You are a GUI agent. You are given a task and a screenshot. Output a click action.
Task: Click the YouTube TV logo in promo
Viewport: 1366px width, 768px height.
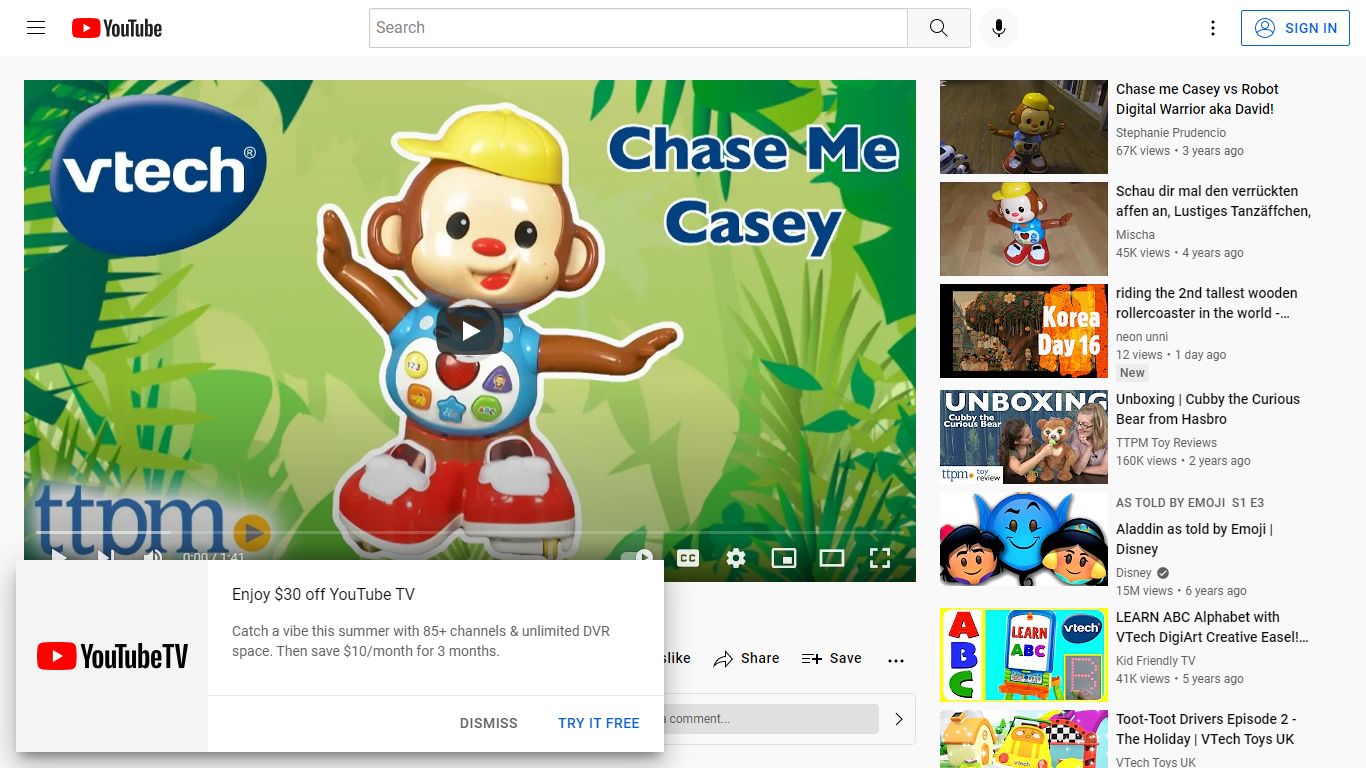pos(112,656)
